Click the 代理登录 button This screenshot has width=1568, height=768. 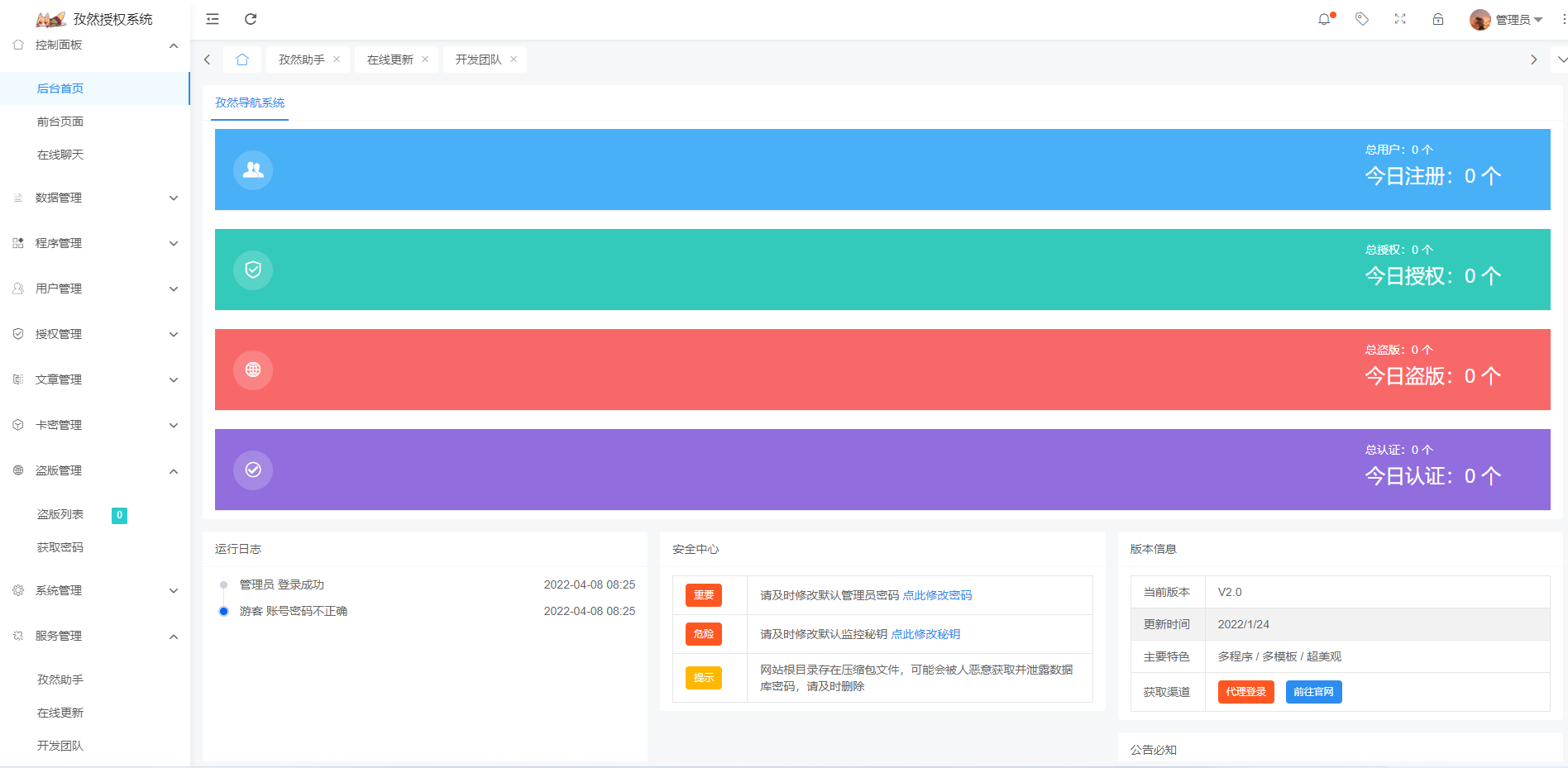pyautogui.click(x=1245, y=692)
